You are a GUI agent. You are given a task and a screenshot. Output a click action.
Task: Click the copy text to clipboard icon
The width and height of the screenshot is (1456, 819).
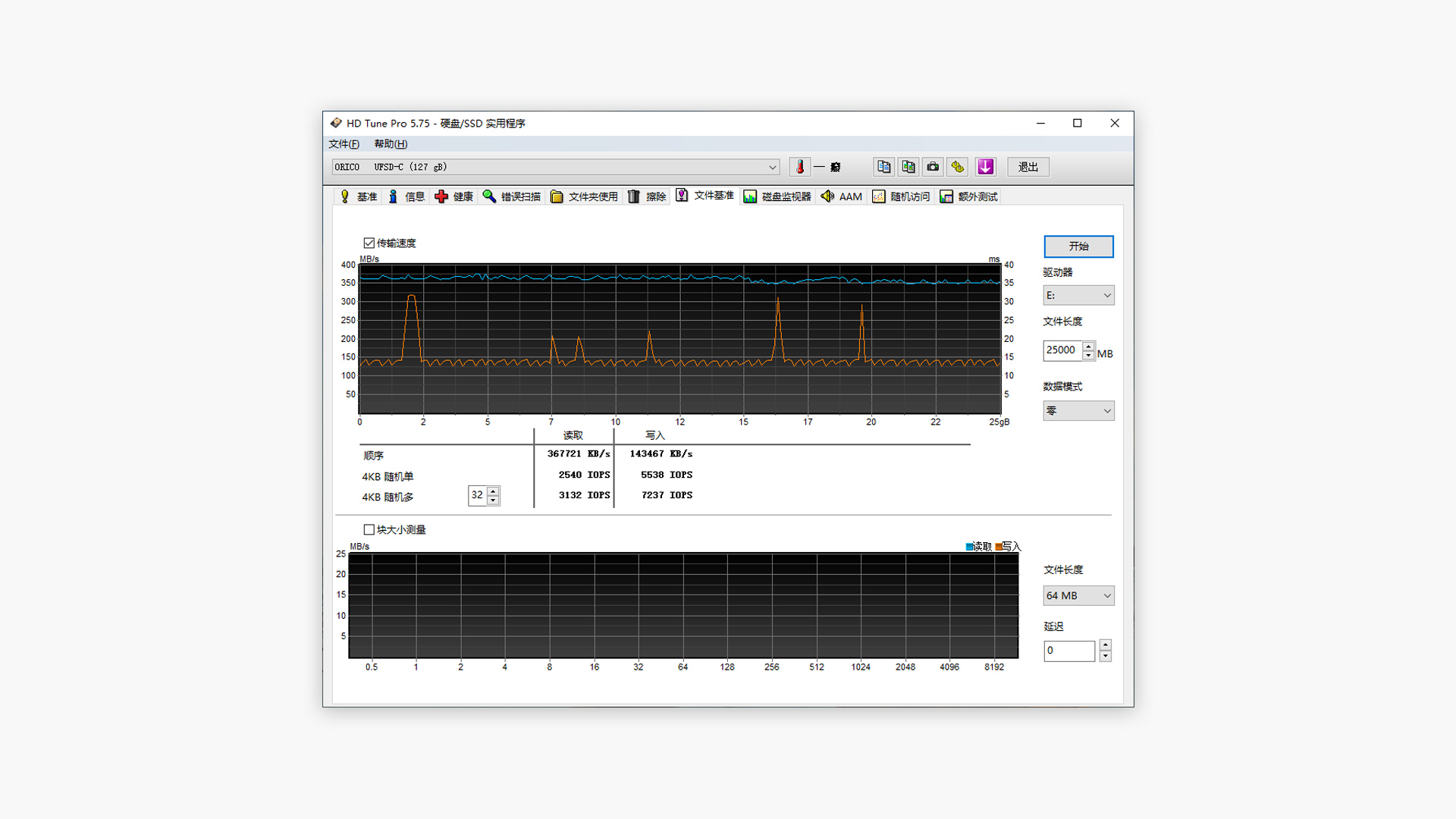[883, 167]
